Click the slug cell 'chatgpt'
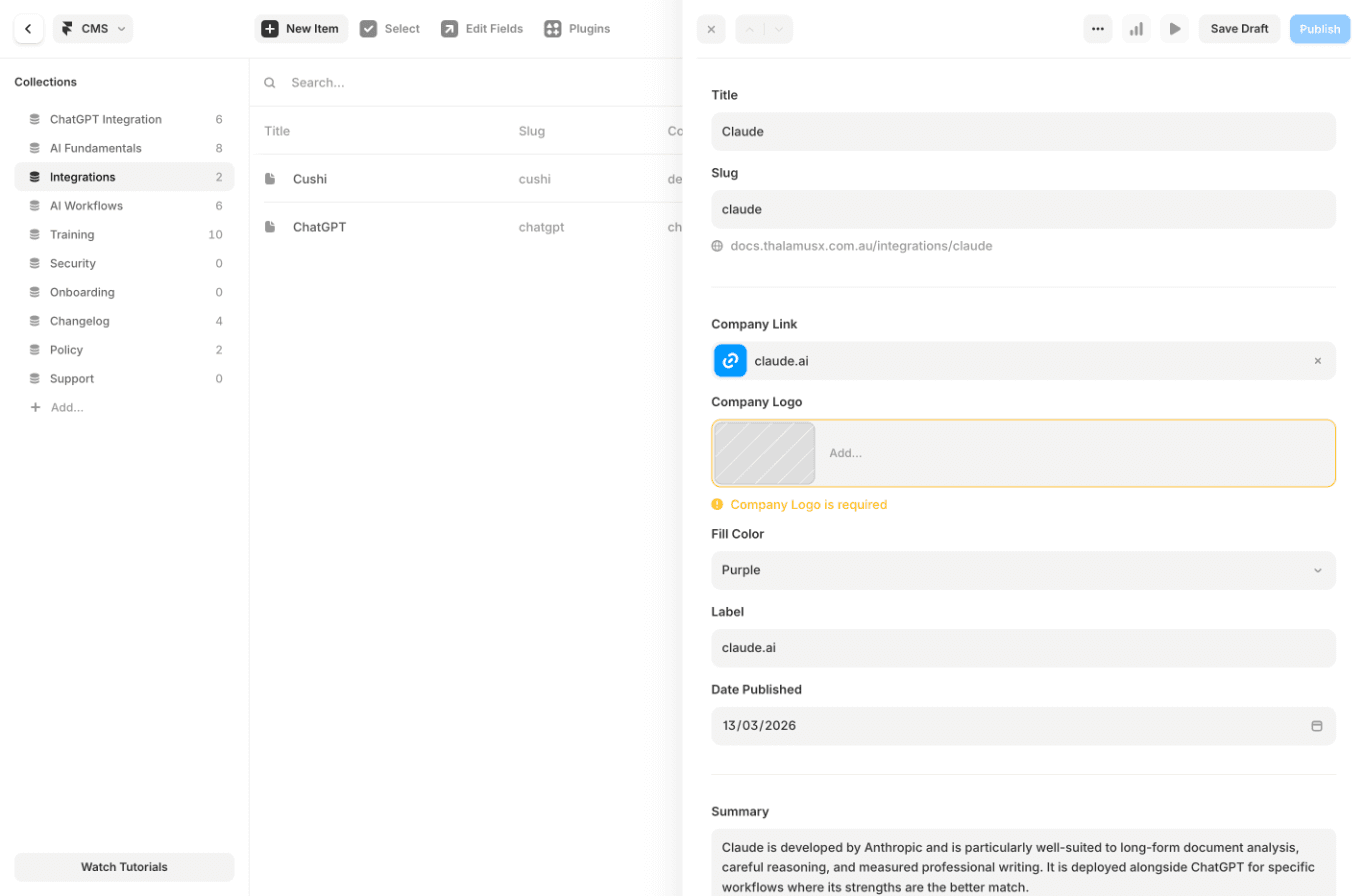1365x896 pixels. pyautogui.click(x=541, y=227)
